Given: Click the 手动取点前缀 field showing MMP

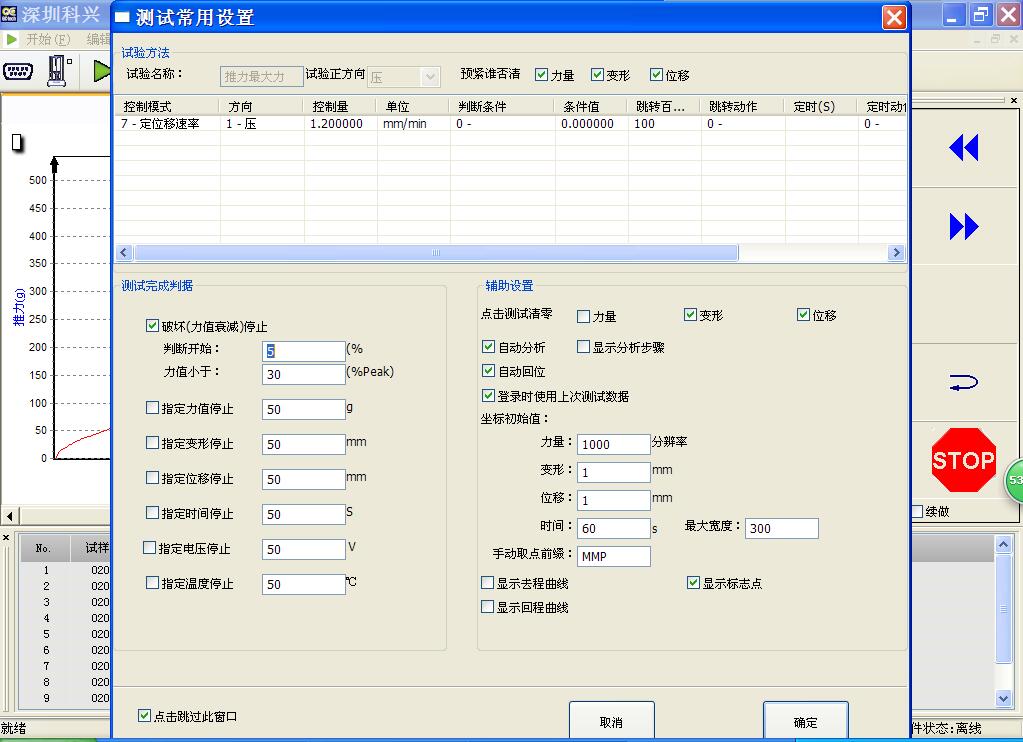Looking at the screenshot, I should (613, 556).
